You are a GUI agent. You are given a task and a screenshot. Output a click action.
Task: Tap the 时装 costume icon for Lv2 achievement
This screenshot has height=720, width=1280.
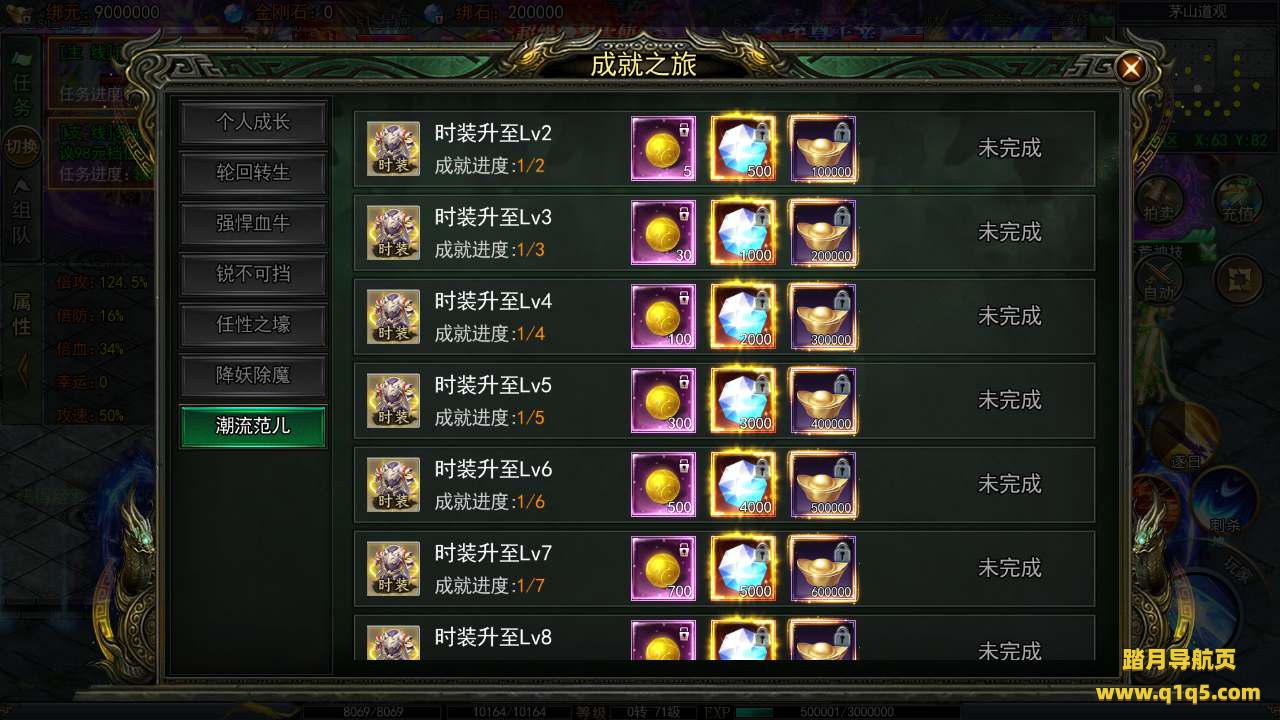[x=393, y=148]
